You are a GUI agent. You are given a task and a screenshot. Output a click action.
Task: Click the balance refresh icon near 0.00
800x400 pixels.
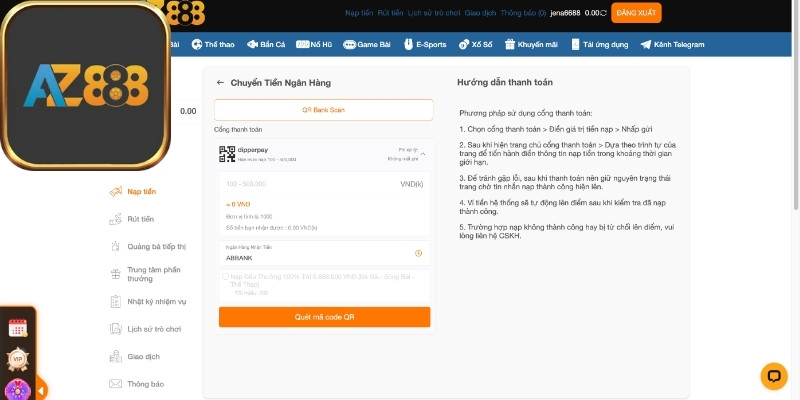coord(603,13)
